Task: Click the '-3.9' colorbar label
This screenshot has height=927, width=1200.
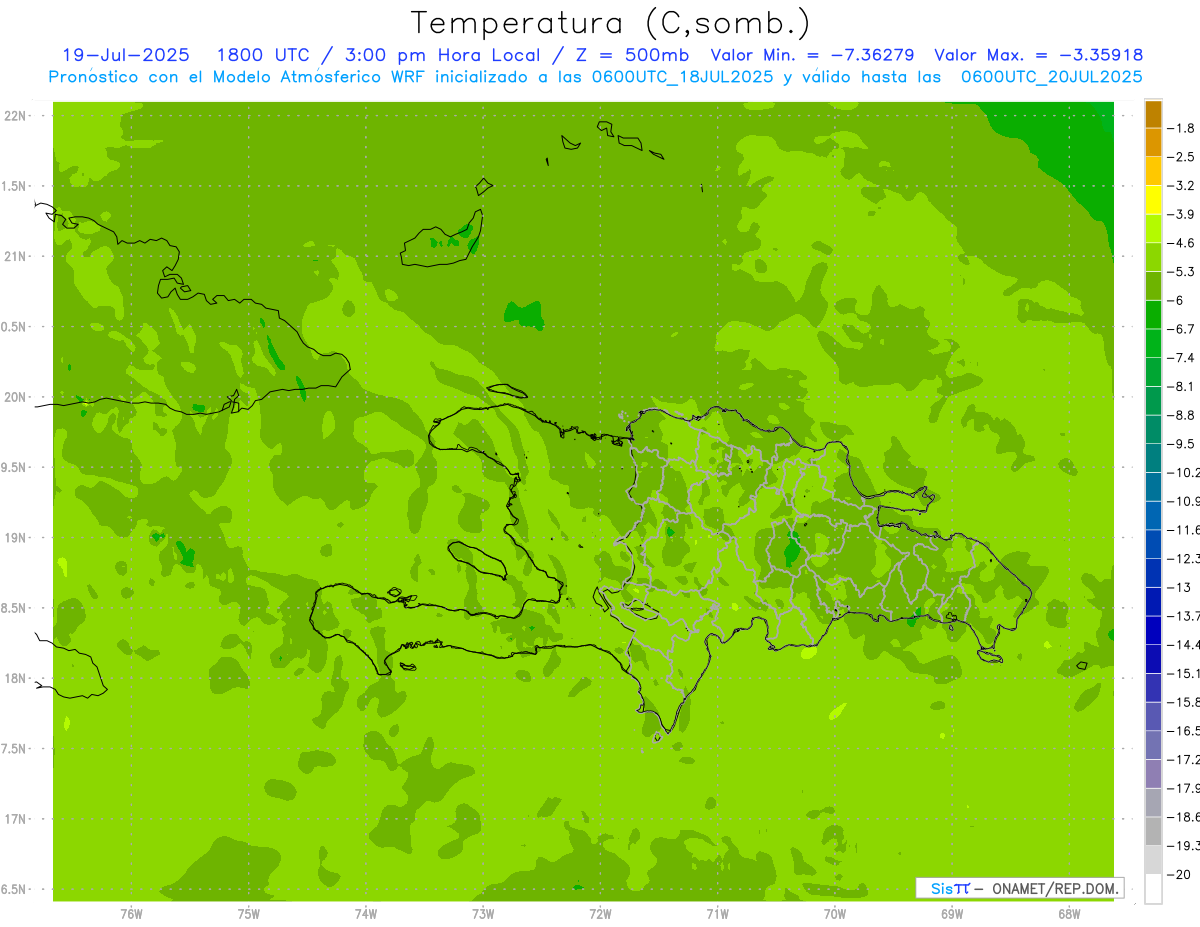Action: coord(1183,214)
